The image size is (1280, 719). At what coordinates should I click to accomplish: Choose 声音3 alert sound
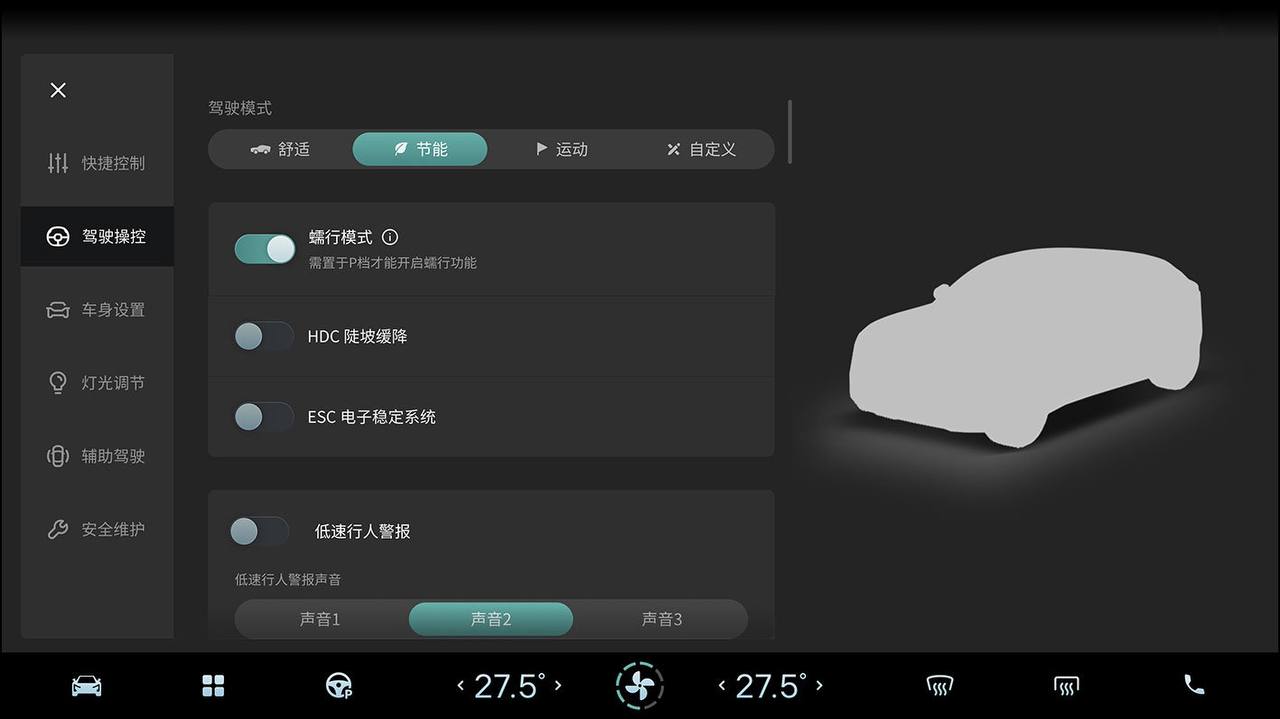[662, 619]
